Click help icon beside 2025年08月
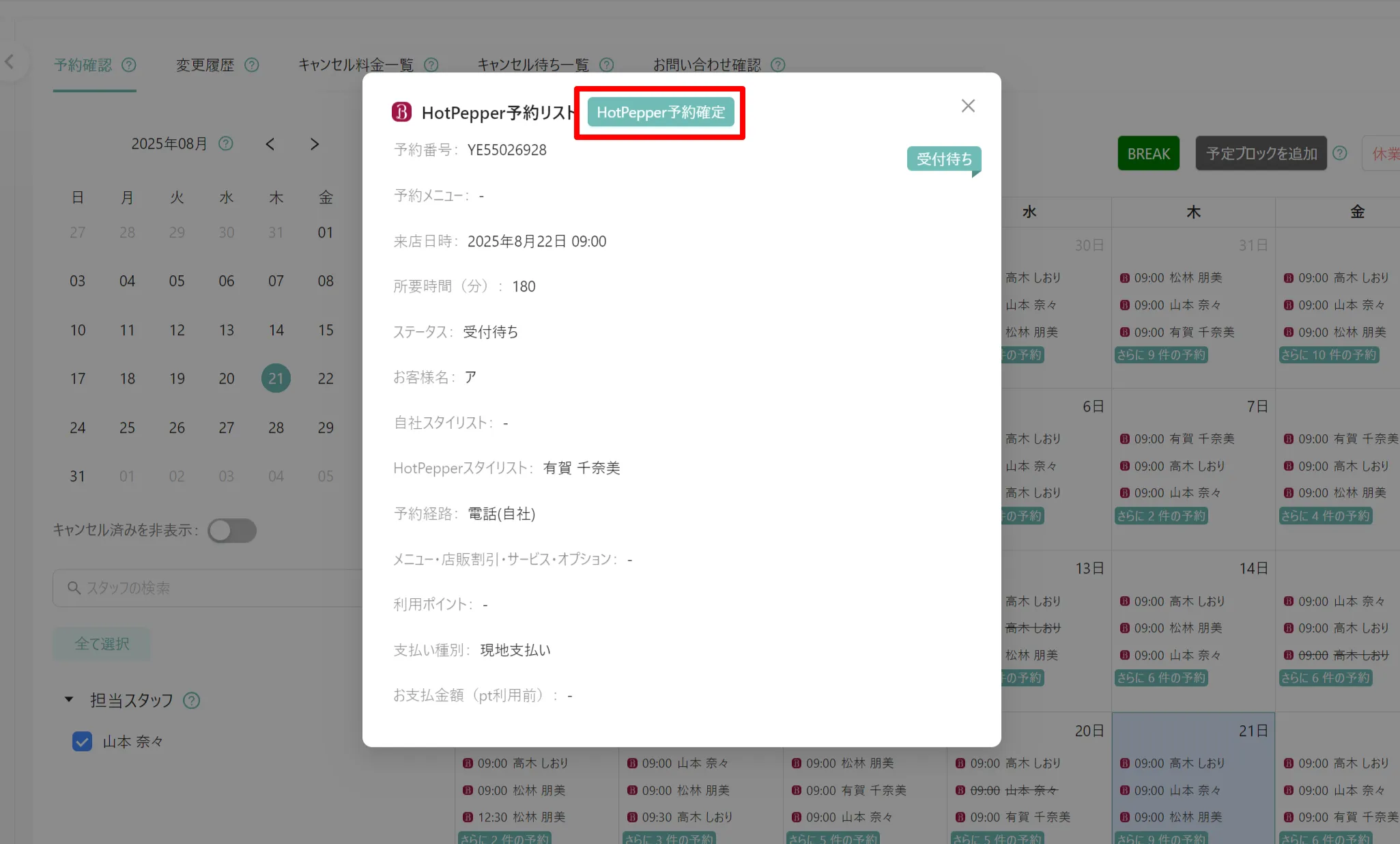Viewport: 1400px width, 844px height. [225, 143]
